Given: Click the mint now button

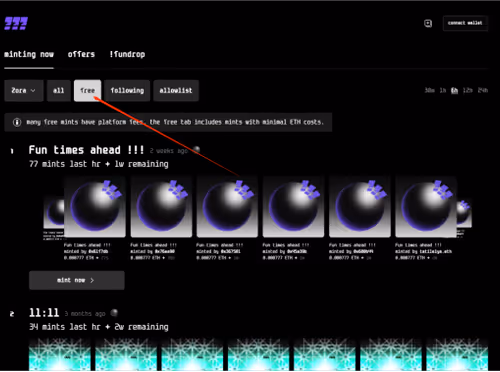Looking at the screenshot, I should (x=77, y=280).
